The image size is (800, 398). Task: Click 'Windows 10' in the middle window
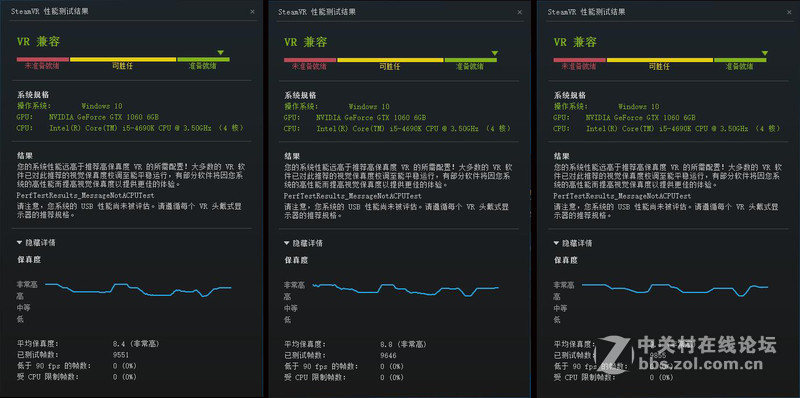(x=369, y=107)
